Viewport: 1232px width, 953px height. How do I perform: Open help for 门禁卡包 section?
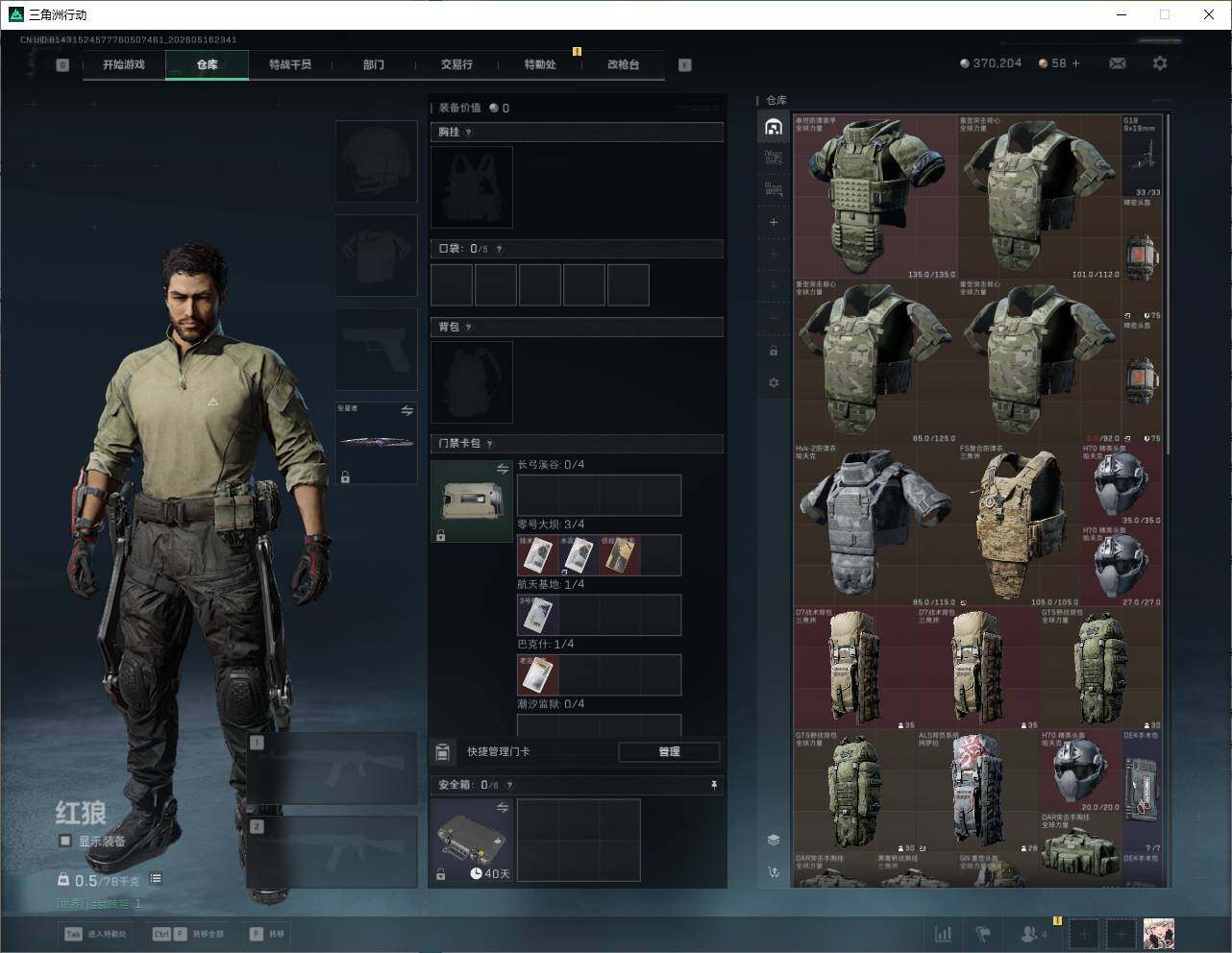(490, 444)
